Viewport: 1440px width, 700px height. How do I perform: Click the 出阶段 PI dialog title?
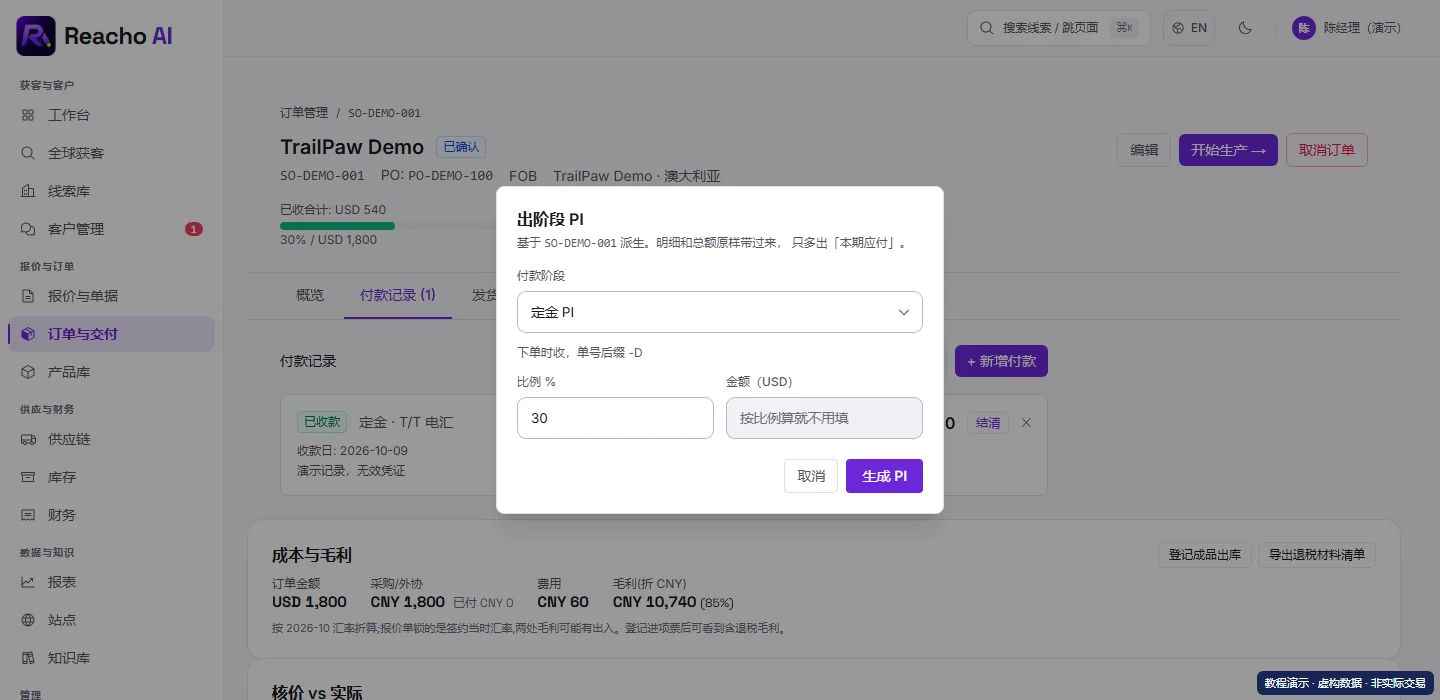pos(550,219)
